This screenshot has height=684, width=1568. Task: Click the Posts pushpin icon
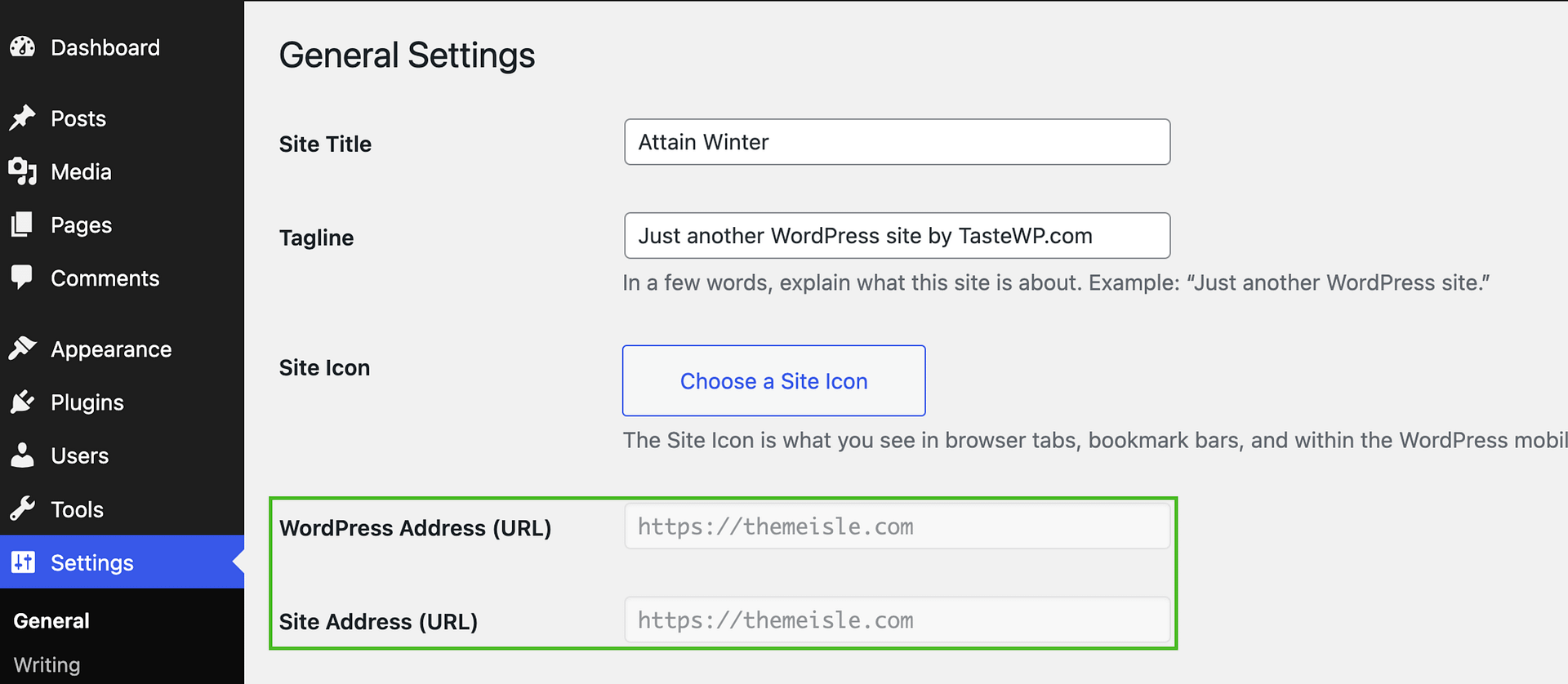click(x=23, y=118)
